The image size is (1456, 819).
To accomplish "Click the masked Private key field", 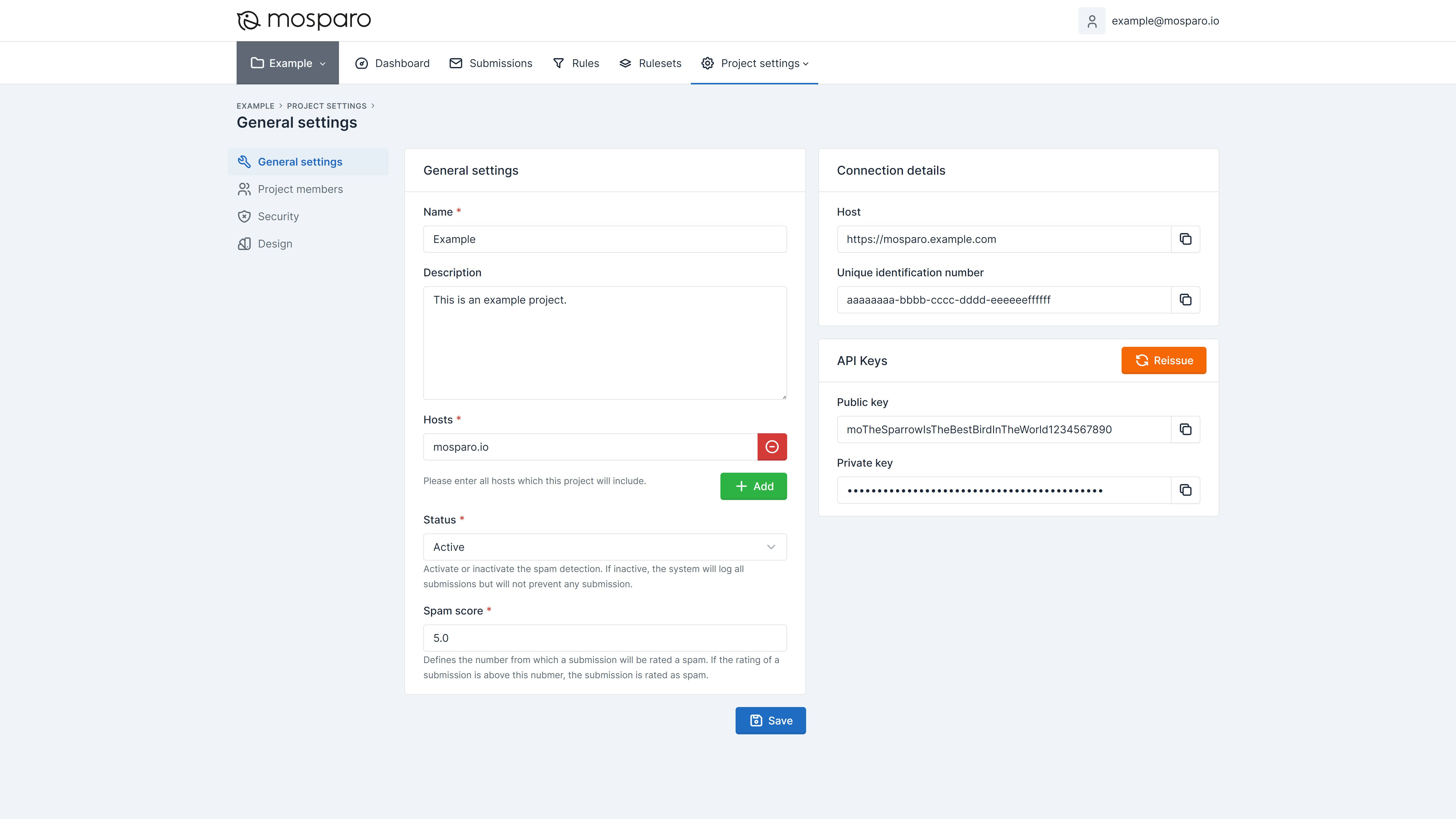I will point(1004,490).
